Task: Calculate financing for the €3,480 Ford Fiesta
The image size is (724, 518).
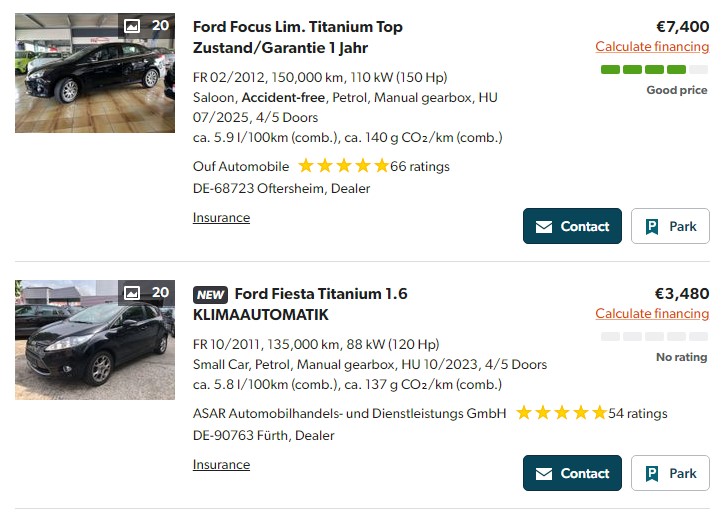Action: click(x=652, y=314)
